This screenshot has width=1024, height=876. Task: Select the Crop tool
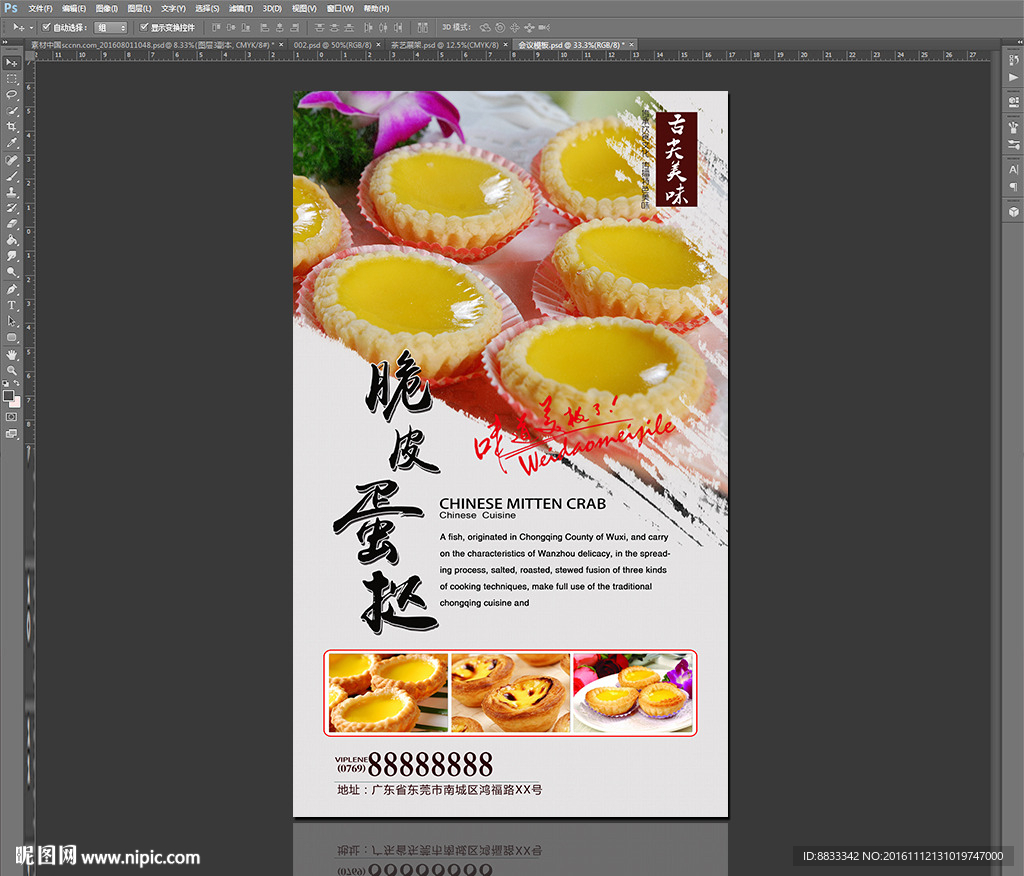[12, 127]
